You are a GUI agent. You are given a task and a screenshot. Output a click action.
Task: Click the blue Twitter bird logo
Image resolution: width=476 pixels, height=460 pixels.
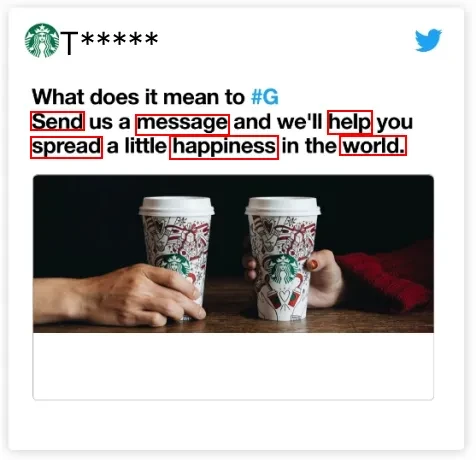point(428,40)
